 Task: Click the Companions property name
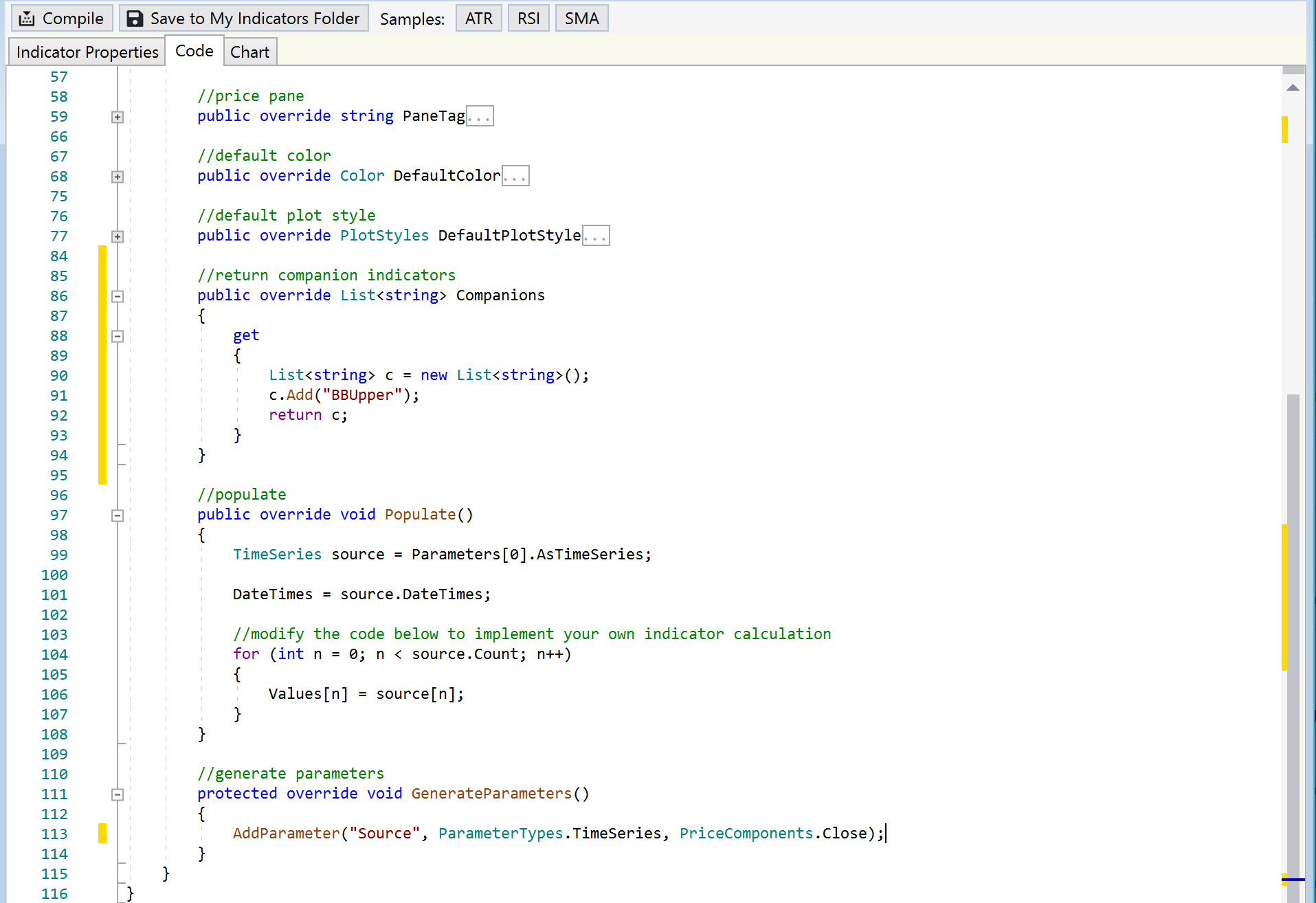click(500, 296)
